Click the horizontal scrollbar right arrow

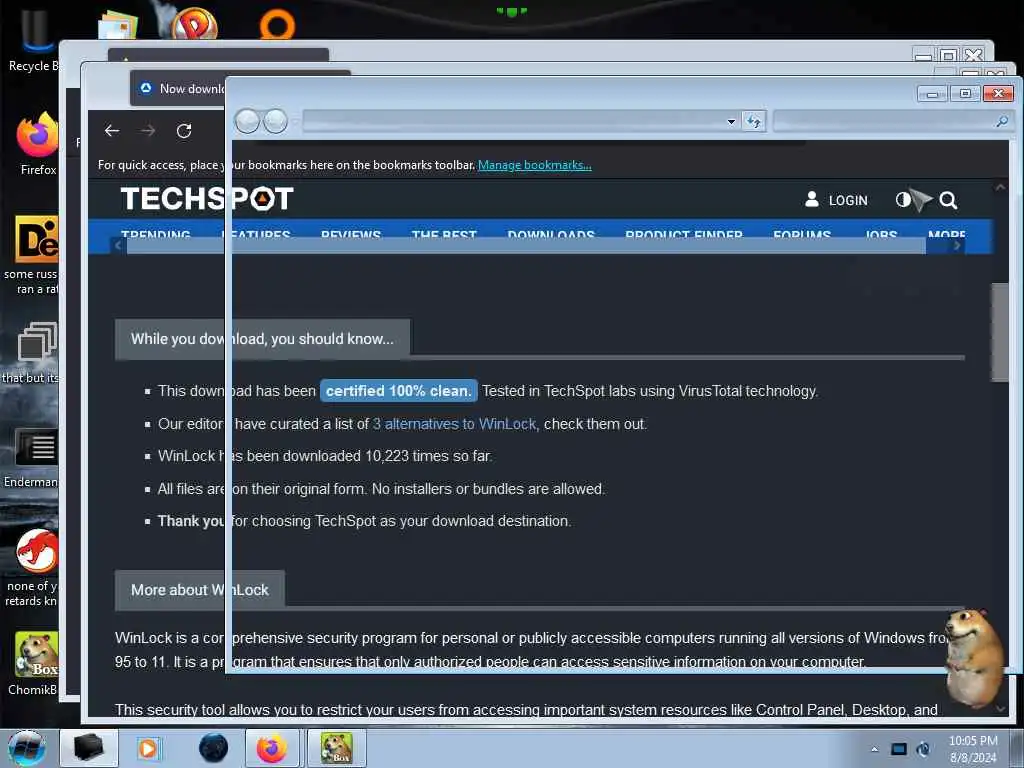957,246
